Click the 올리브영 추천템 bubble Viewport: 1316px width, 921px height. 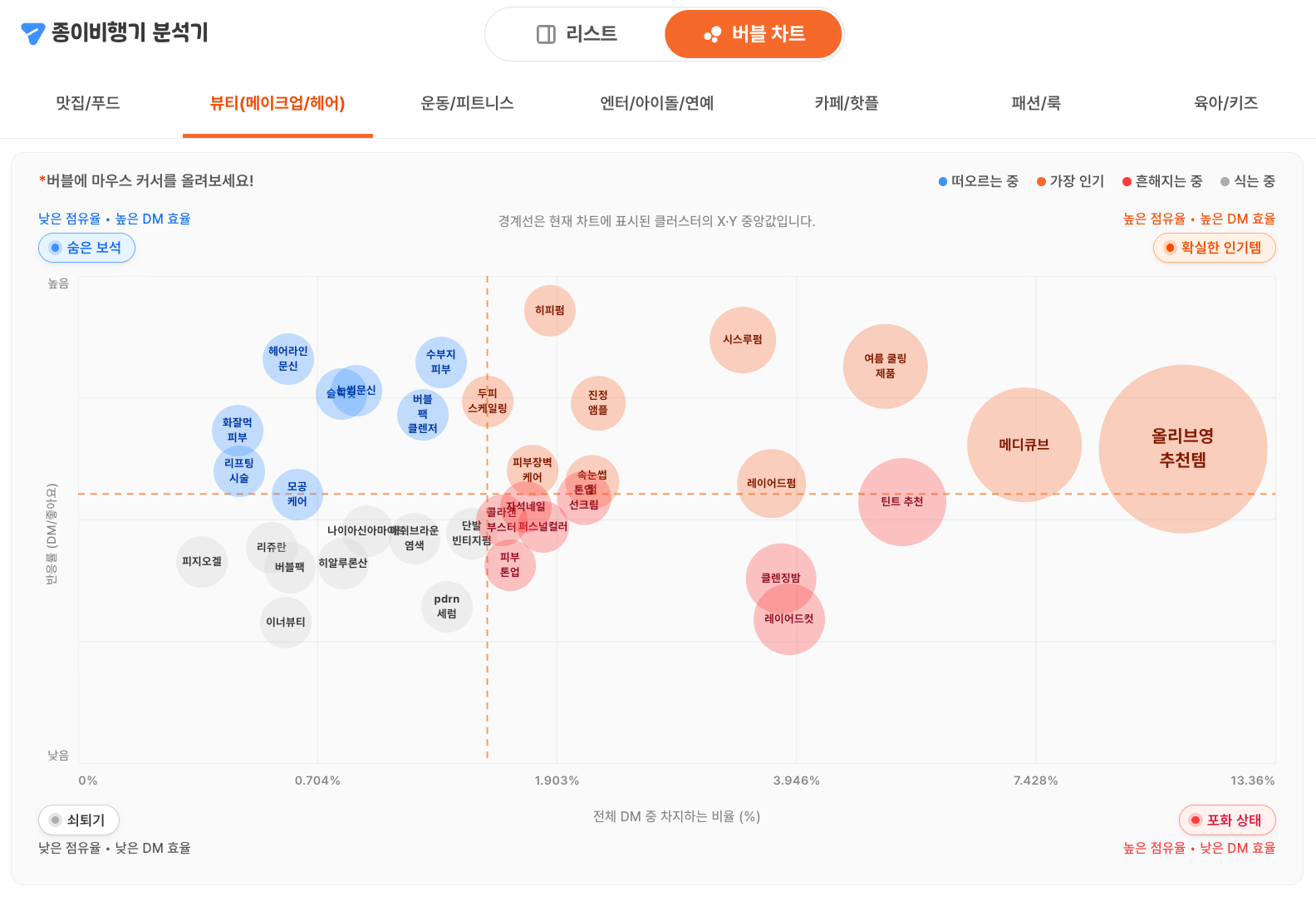point(1182,449)
